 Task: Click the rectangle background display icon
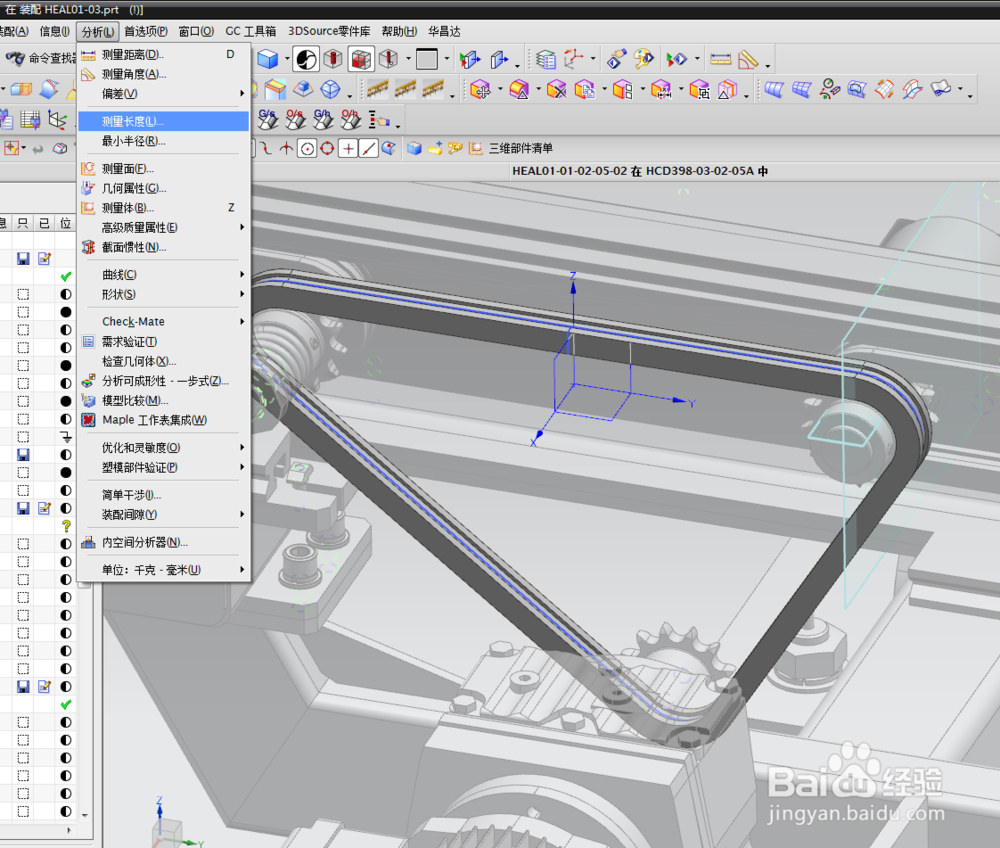[x=427, y=59]
